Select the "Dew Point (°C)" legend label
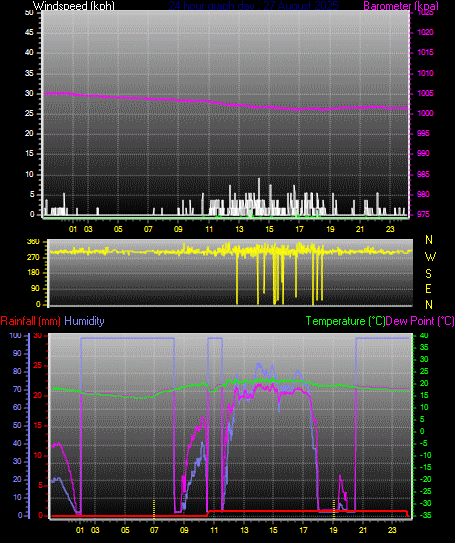This screenshot has width=455, height=543. point(420,321)
